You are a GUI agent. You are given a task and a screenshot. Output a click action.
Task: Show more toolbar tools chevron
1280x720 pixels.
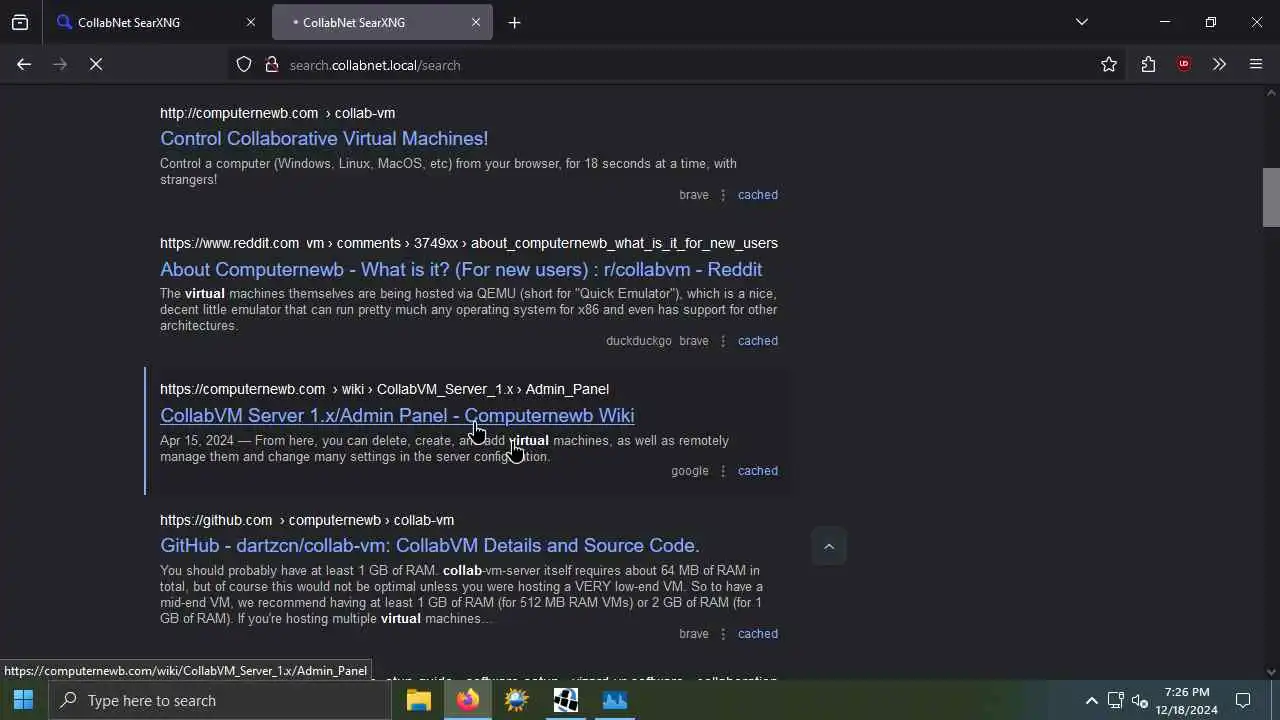[x=1219, y=64]
